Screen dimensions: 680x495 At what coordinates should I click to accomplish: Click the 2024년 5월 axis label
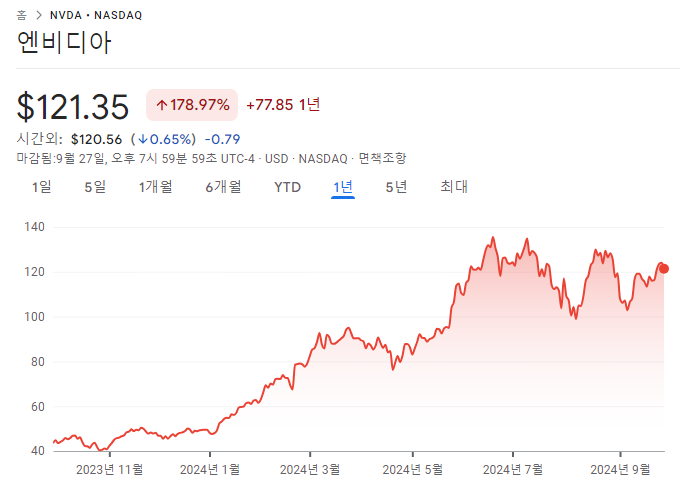412,469
